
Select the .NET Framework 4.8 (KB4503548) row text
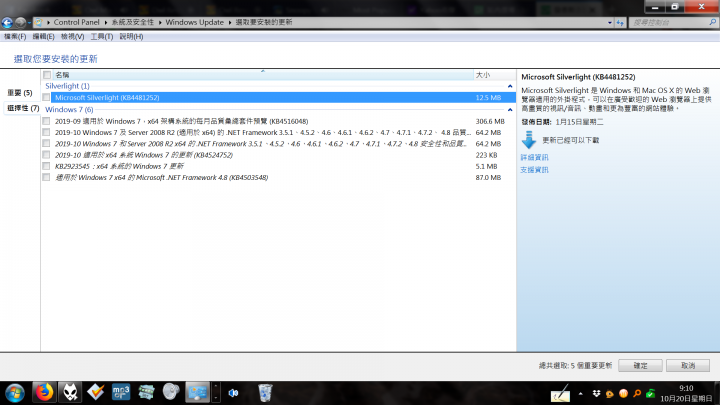click(161, 177)
